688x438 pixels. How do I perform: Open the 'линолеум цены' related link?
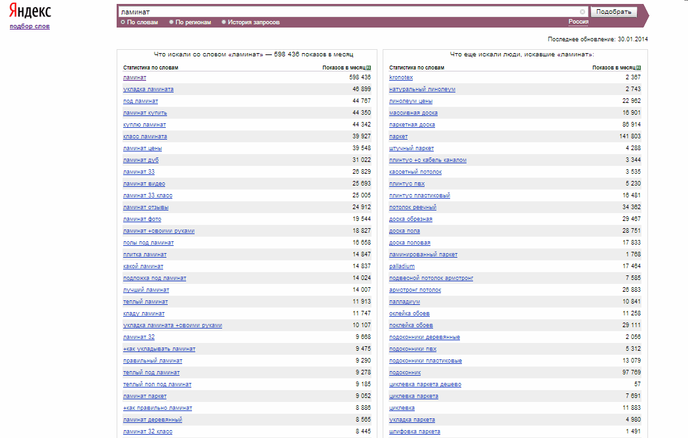[x=411, y=101]
